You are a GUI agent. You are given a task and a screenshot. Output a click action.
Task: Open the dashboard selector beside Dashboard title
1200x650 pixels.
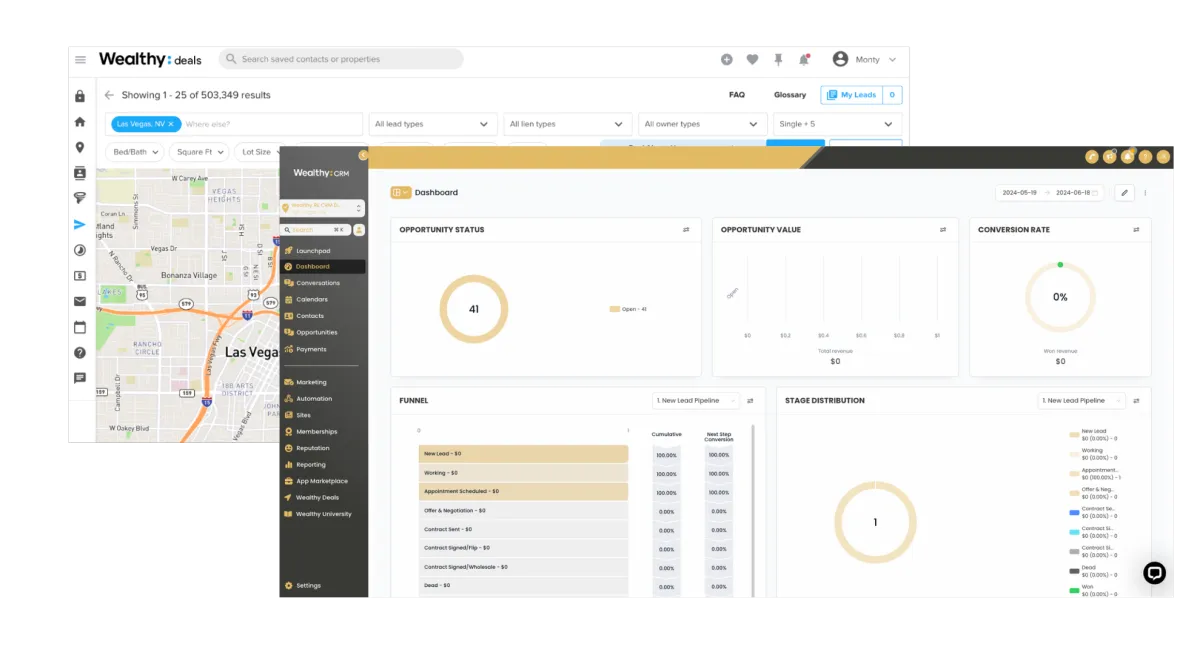coord(400,193)
